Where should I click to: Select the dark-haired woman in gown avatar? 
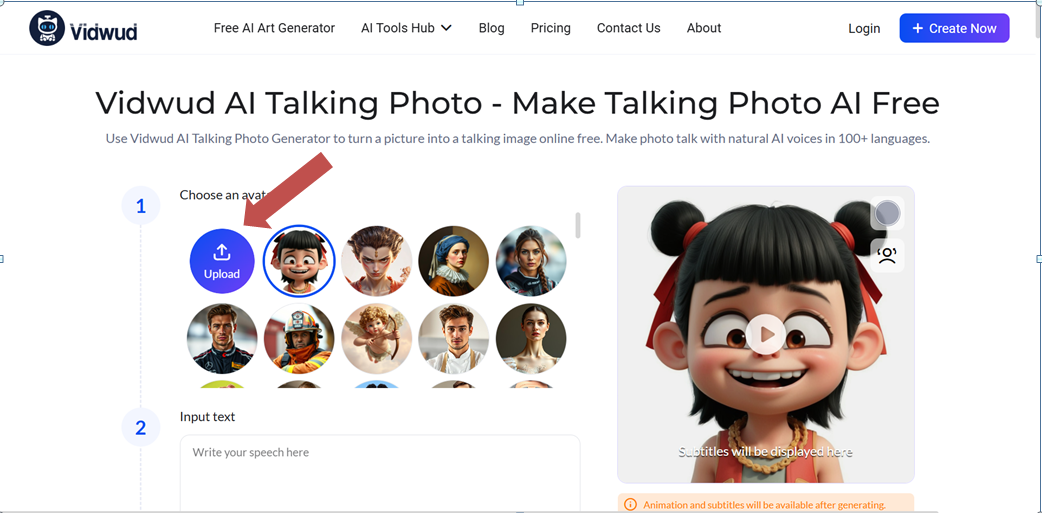coord(531,338)
